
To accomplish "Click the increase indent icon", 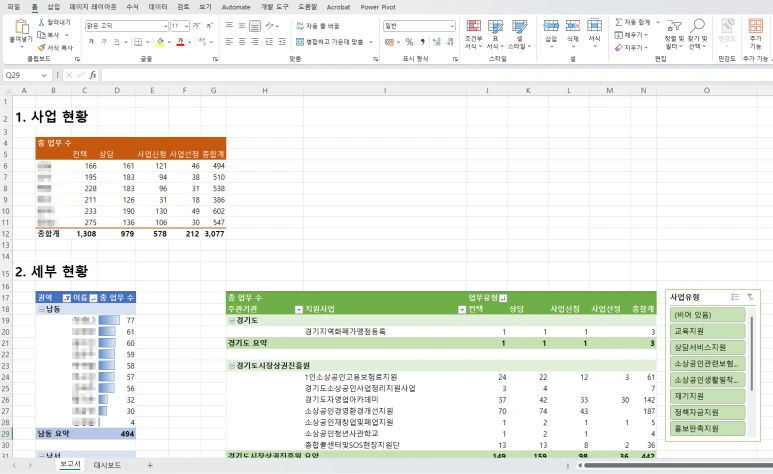I will point(282,42).
